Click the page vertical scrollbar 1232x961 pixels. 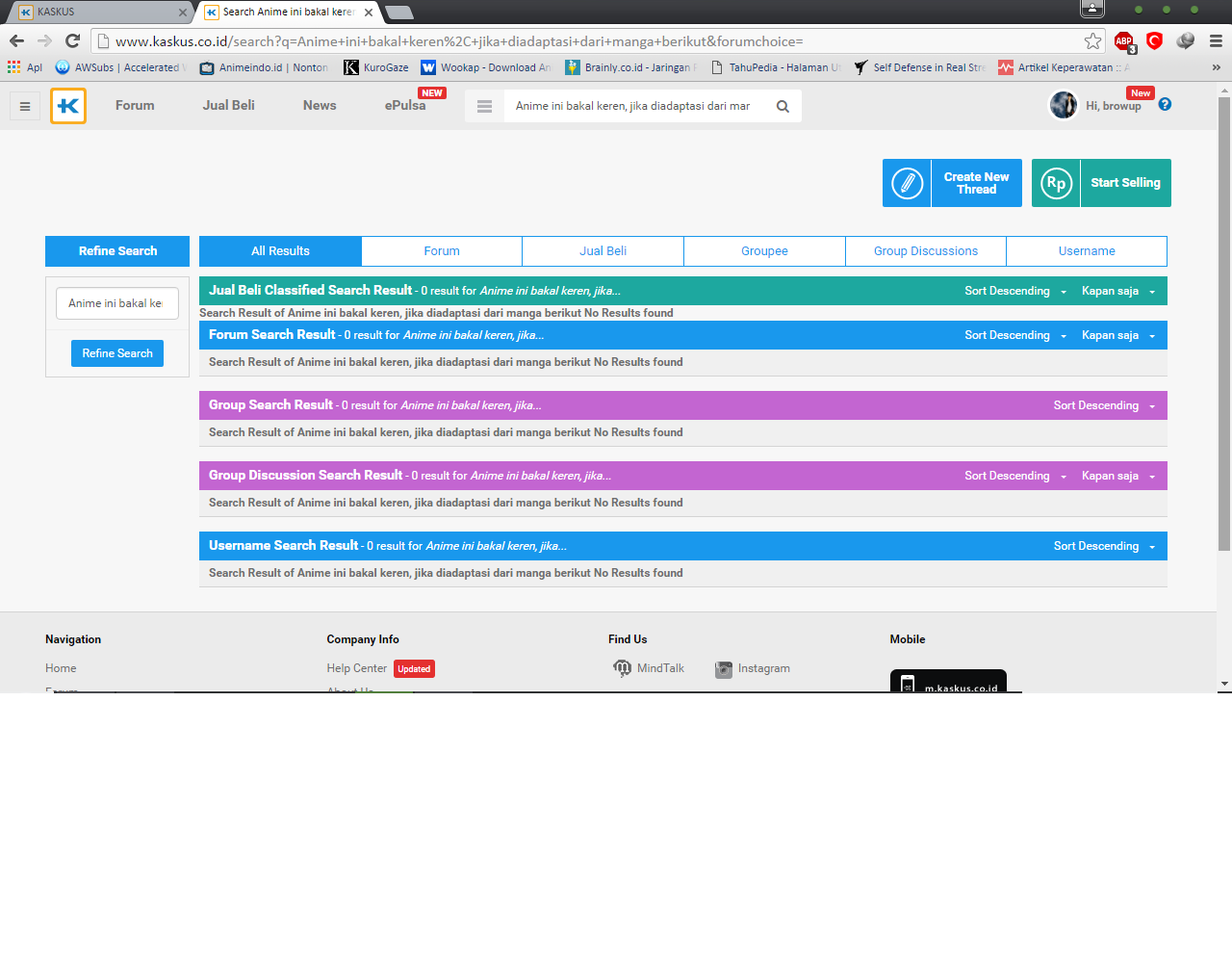click(x=1224, y=323)
